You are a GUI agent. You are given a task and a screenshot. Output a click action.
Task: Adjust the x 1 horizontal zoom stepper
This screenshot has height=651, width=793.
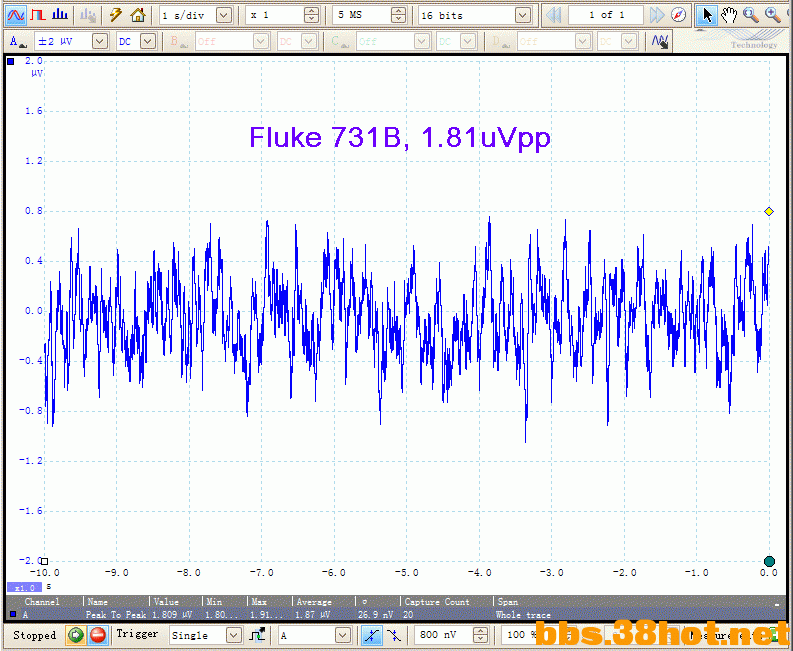click(312, 15)
